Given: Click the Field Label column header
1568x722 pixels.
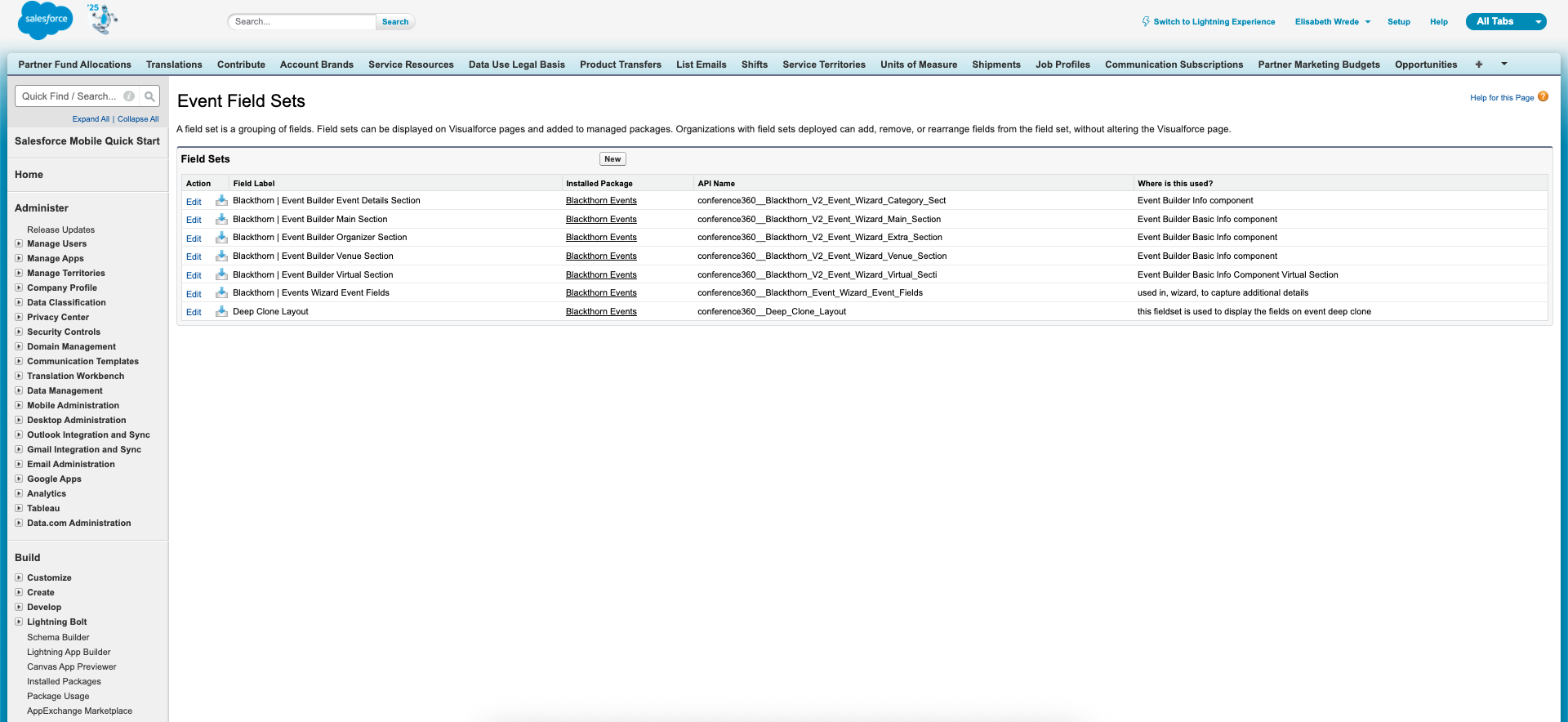Looking at the screenshot, I should pyautogui.click(x=254, y=184).
